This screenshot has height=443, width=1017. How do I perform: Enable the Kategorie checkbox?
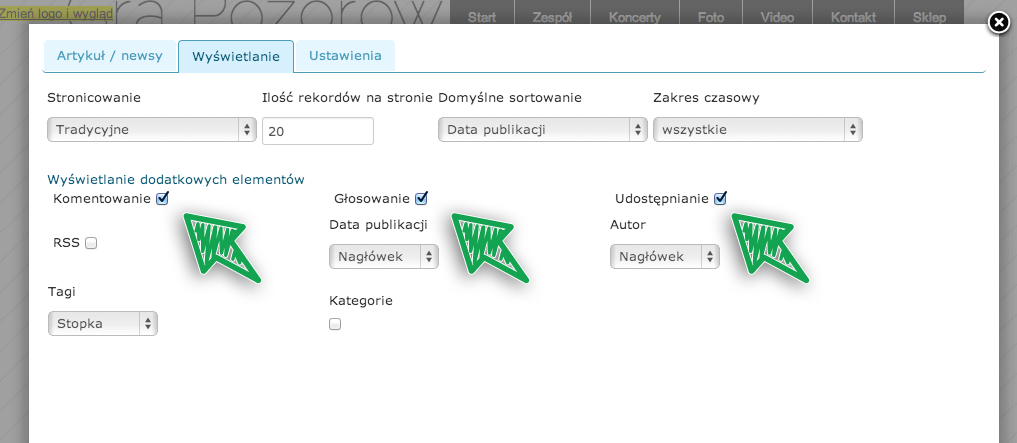coord(335,324)
